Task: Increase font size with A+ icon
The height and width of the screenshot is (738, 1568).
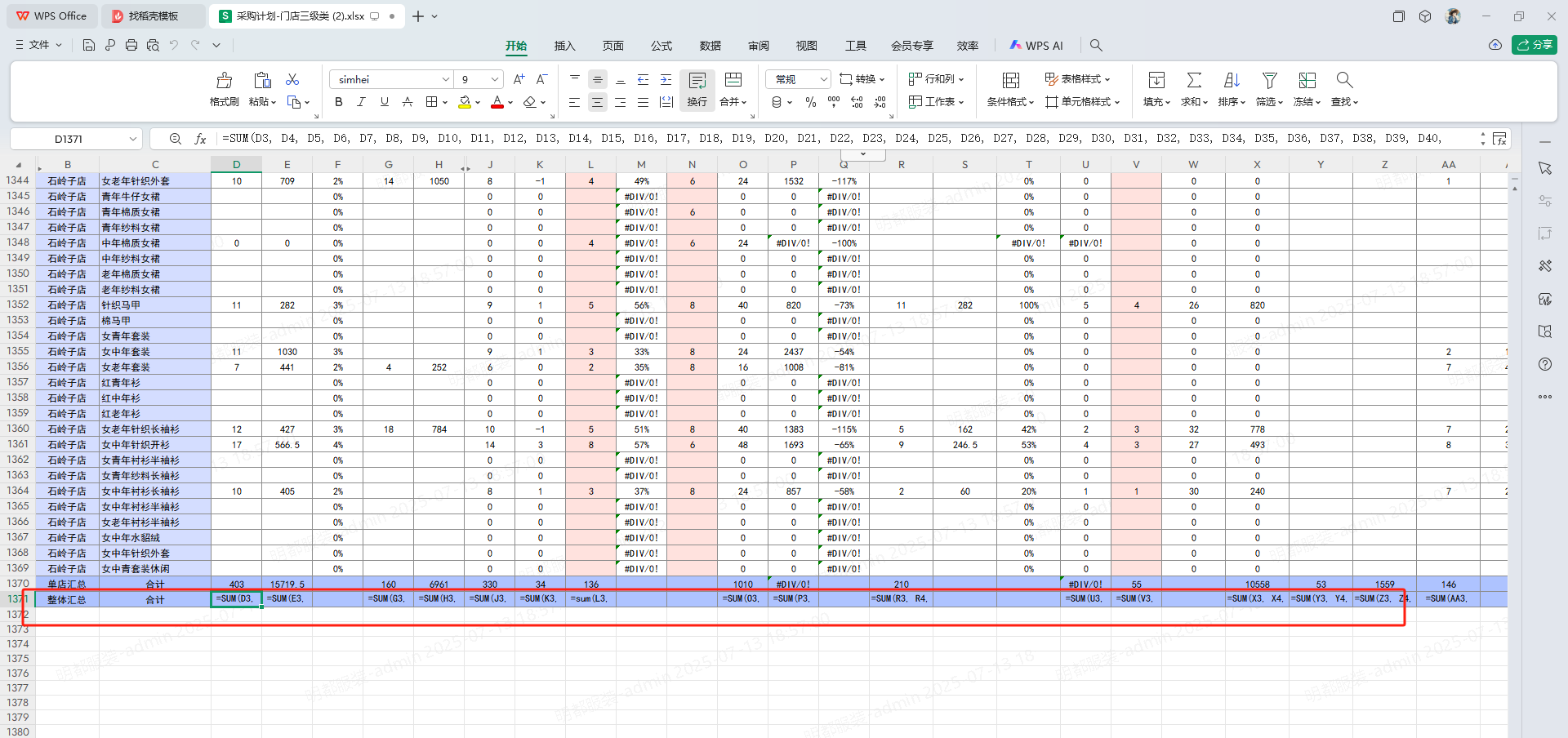Action: click(x=519, y=79)
